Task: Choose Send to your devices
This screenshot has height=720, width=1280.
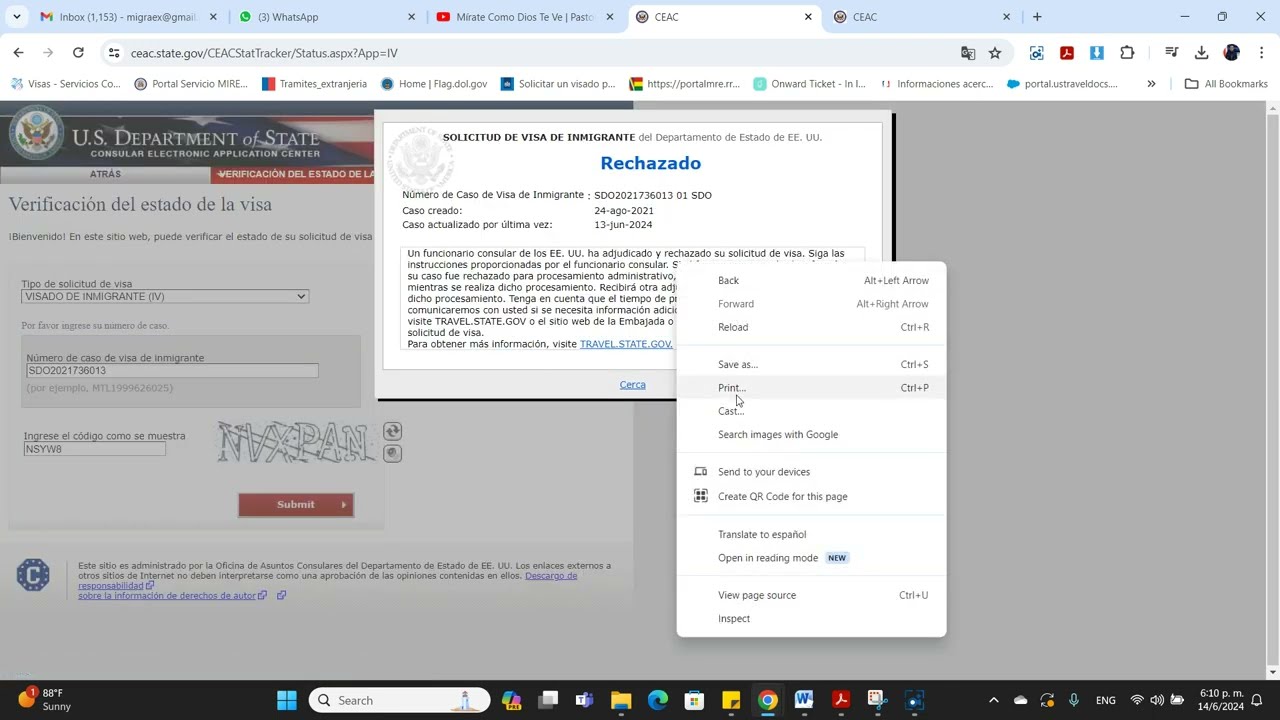Action: click(811, 472)
